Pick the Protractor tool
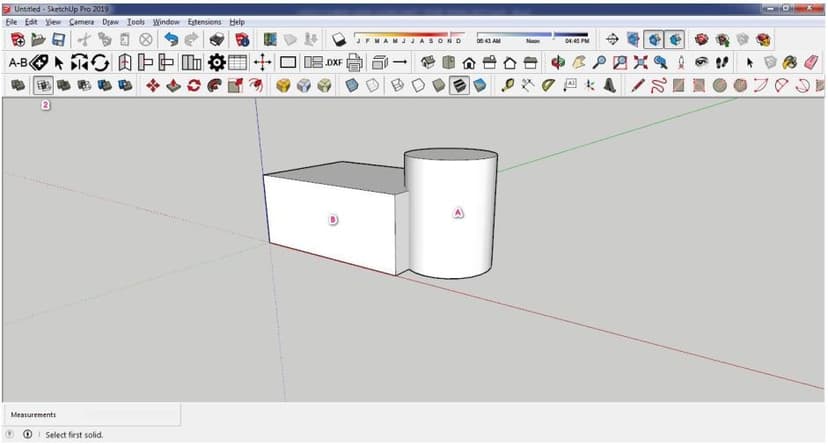 coord(549,85)
